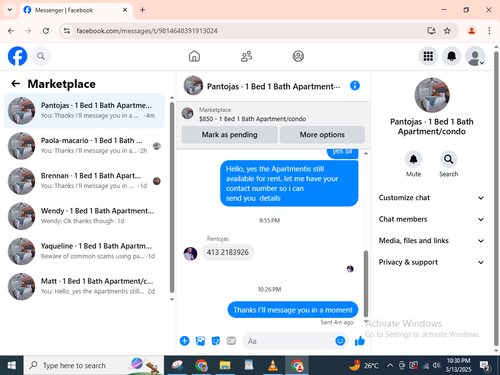Open the Friends icon in top nav
This screenshot has width=500, height=375.
click(246, 56)
